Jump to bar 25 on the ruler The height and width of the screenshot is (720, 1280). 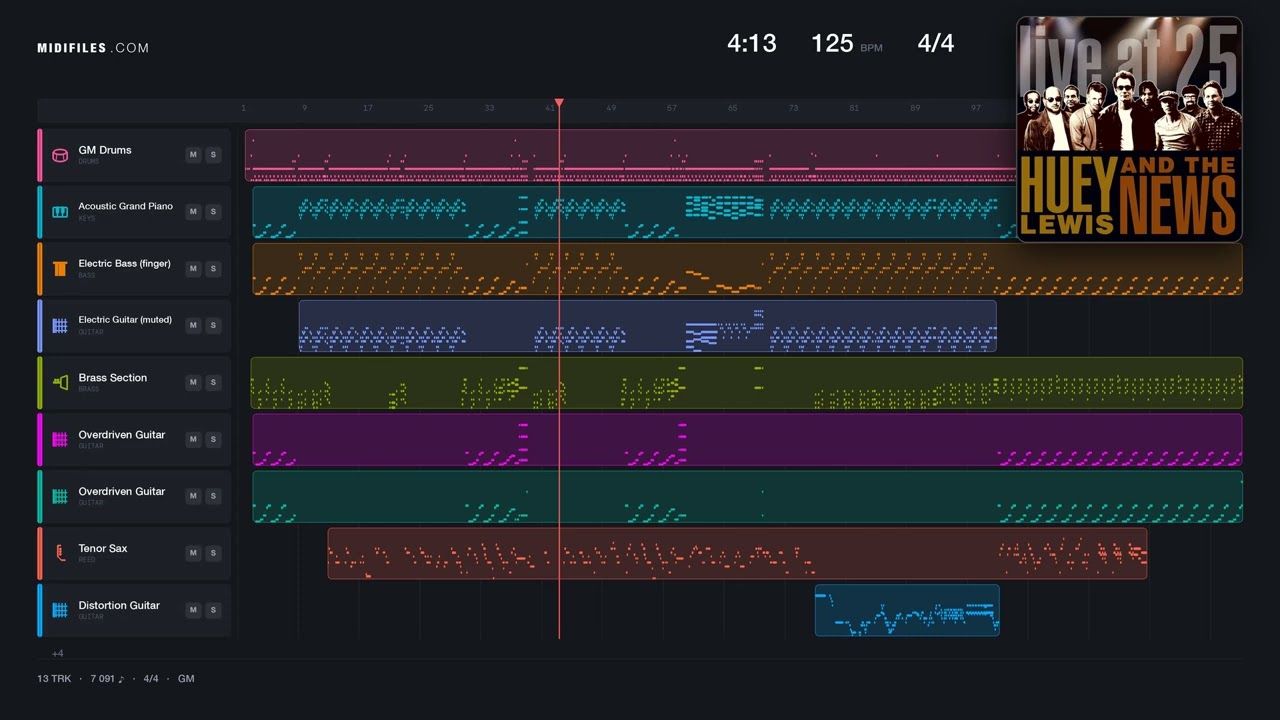(428, 108)
